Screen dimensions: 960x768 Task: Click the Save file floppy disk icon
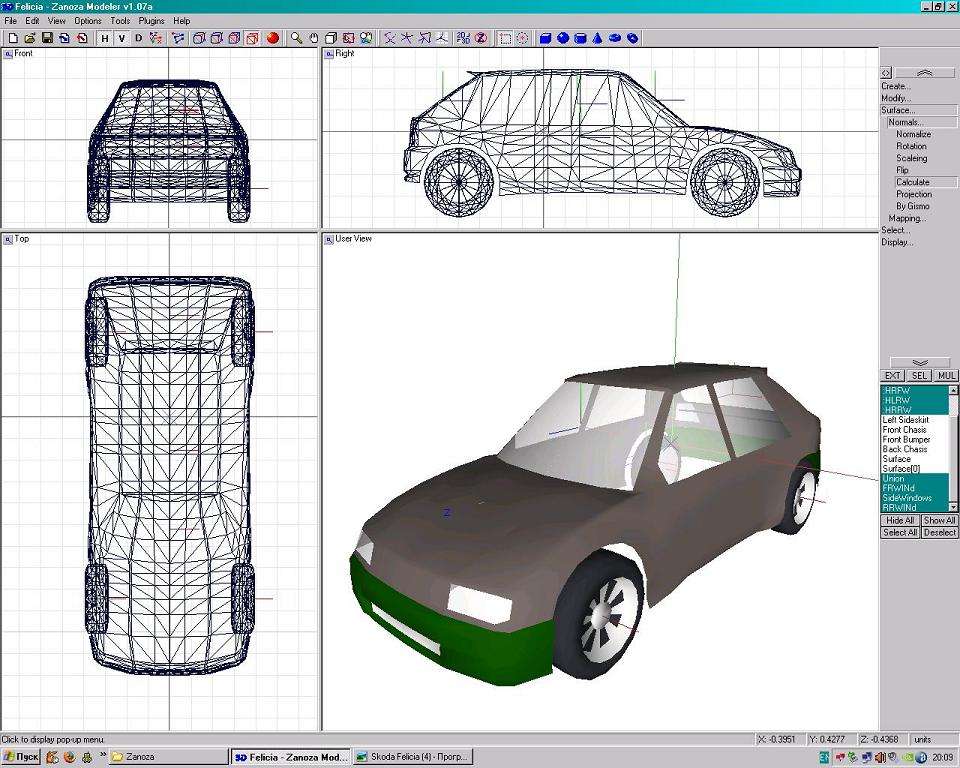coord(47,38)
